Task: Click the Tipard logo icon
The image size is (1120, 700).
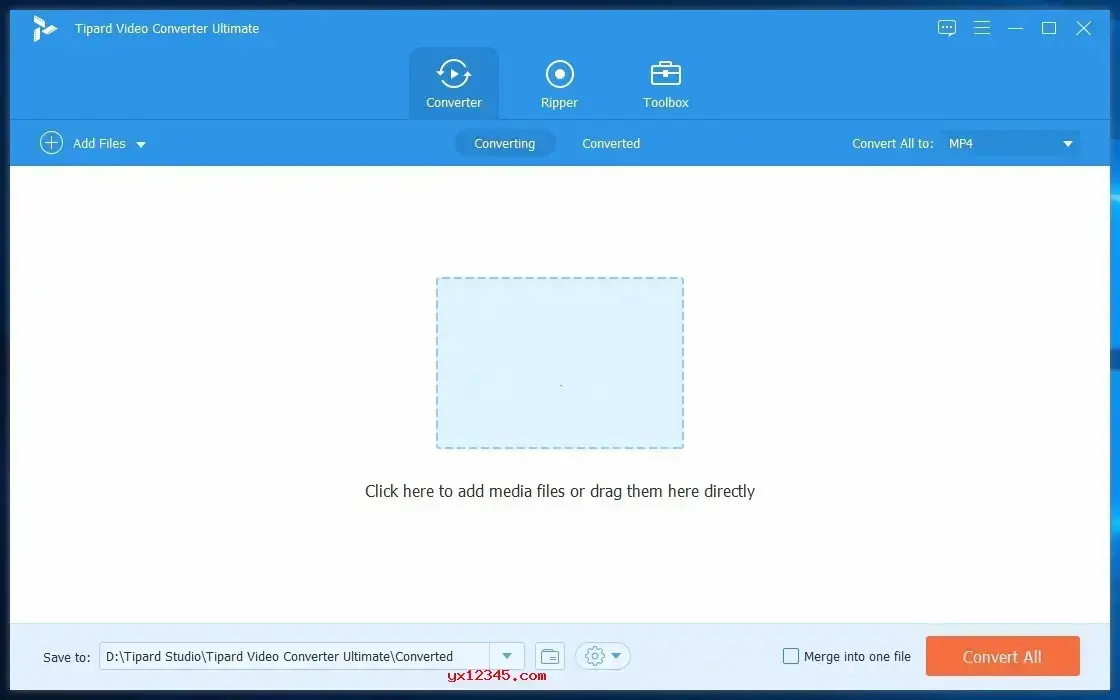Action: (x=44, y=29)
